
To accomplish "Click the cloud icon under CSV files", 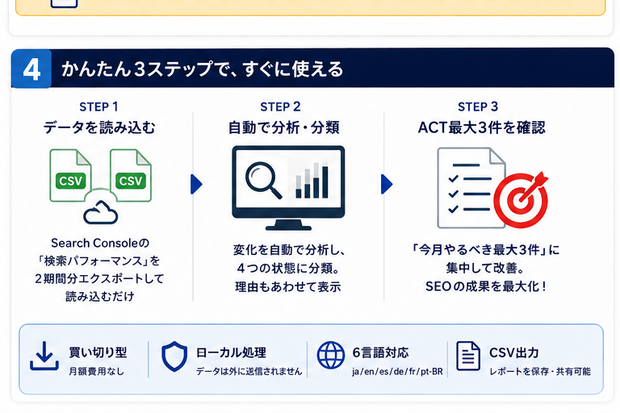I will point(101,212).
